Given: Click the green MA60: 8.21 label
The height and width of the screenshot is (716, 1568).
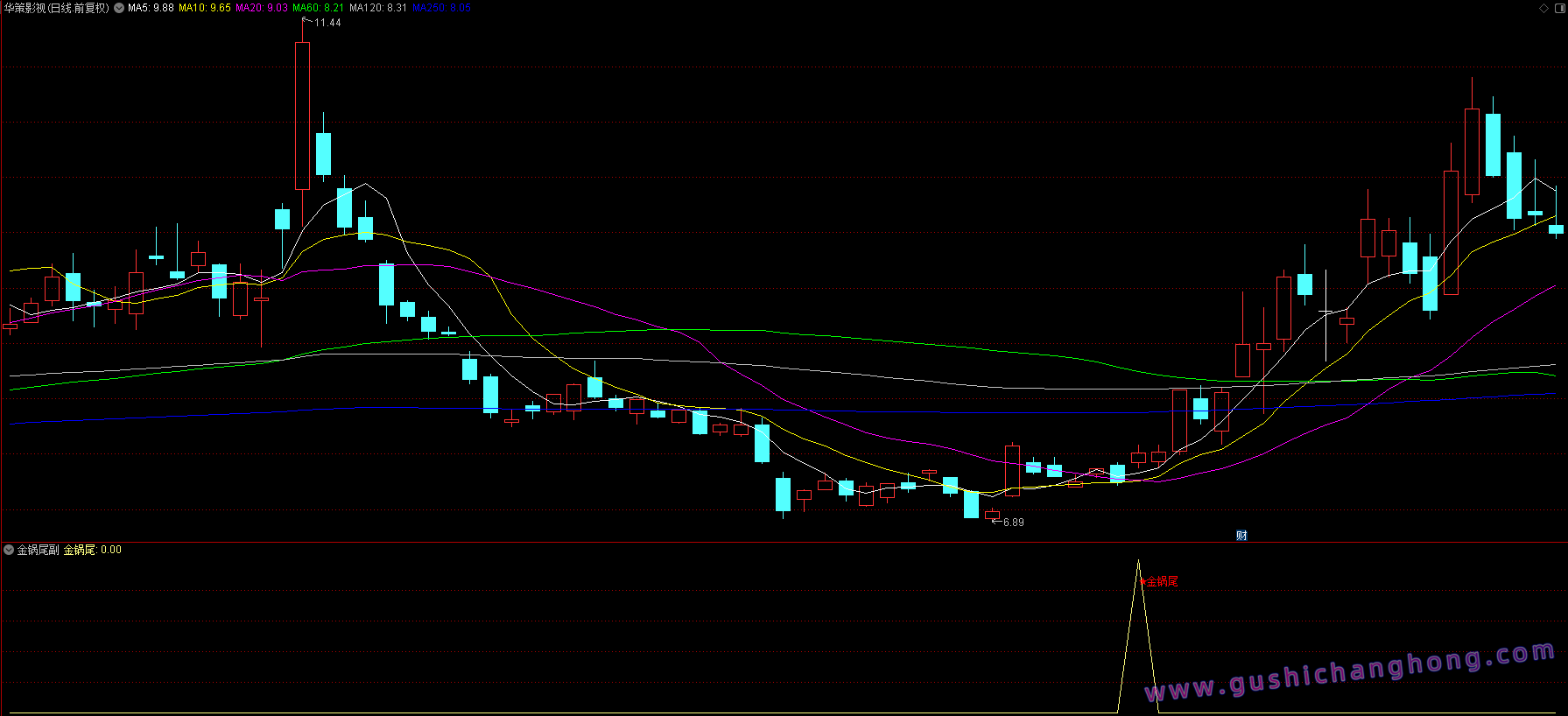Looking at the screenshot, I should (x=319, y=8).
